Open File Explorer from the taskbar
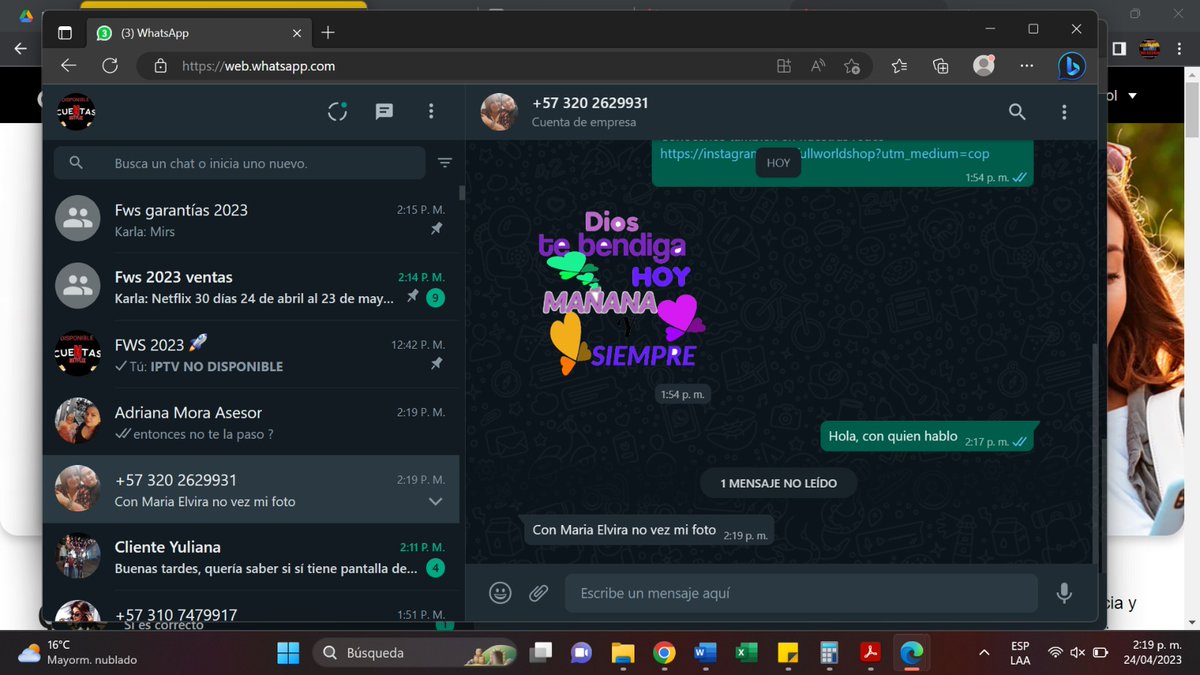The image size is (1200, 675). pyautogui.click(x=622, y=653)
